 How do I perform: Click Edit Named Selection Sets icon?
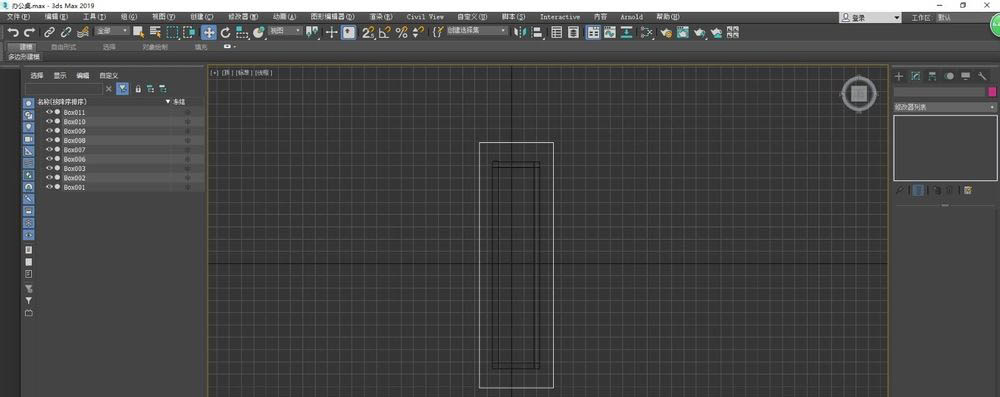click(x=438, y=32)
